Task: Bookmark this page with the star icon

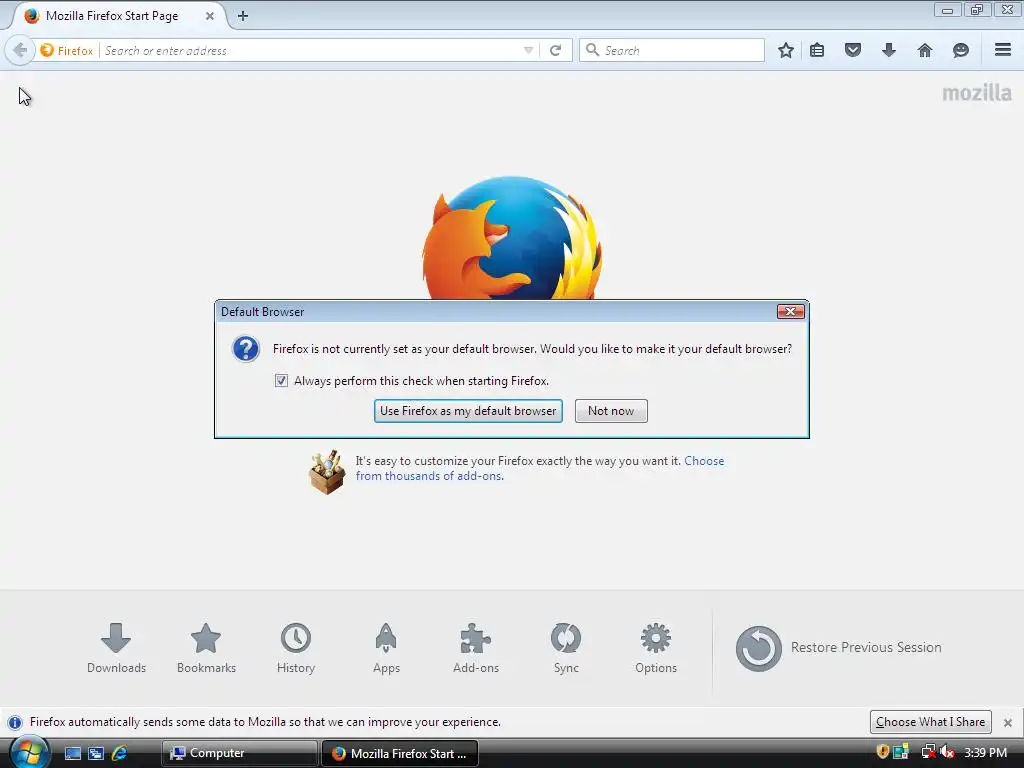Action: [x=786, y=50]
